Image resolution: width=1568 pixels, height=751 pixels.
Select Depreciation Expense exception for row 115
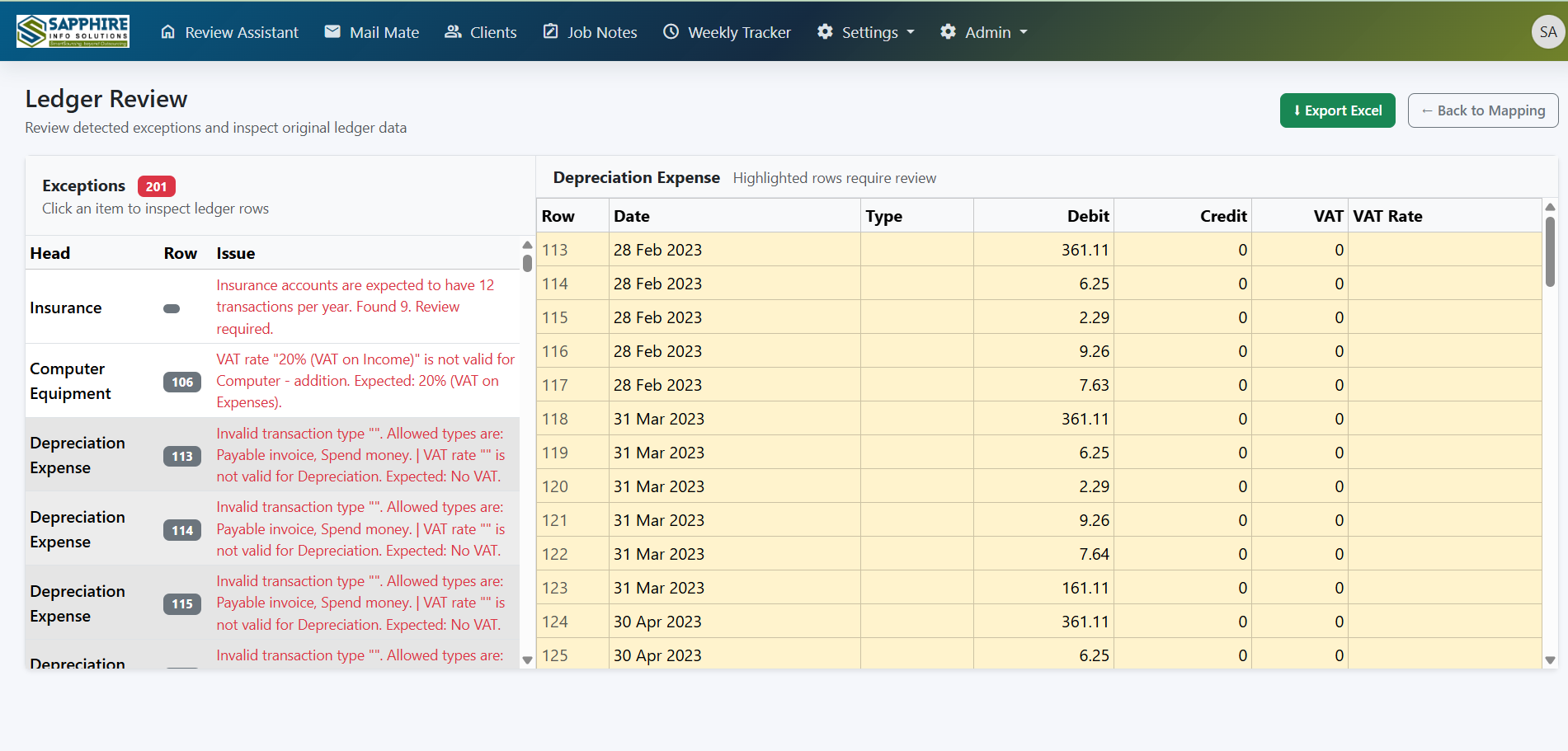273,603
